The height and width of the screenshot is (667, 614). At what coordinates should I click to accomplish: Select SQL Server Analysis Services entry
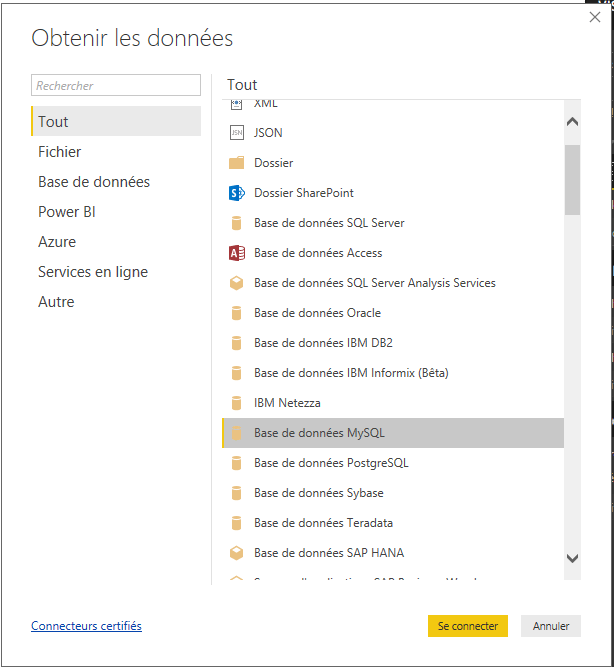[375, 283]
